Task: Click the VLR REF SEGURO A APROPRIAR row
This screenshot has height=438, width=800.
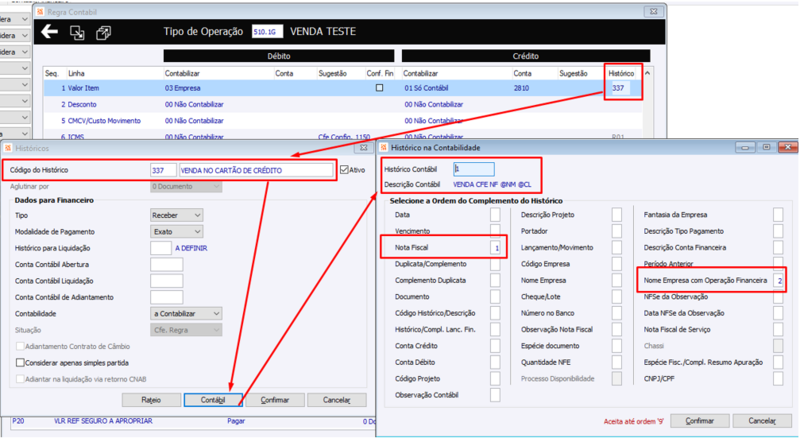Action: tap(192, 421)
